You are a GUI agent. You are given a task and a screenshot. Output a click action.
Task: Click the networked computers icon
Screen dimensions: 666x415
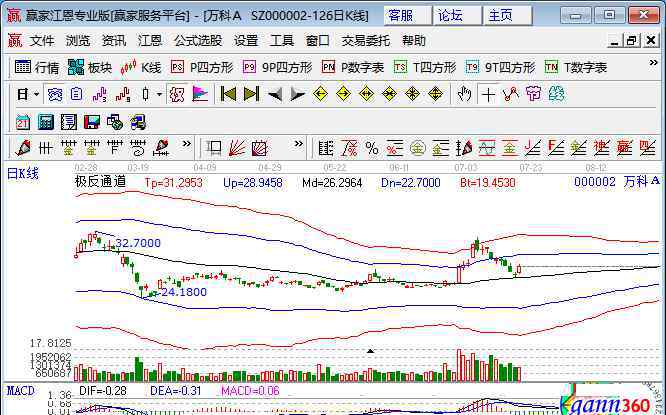click(x=138, y=122)
